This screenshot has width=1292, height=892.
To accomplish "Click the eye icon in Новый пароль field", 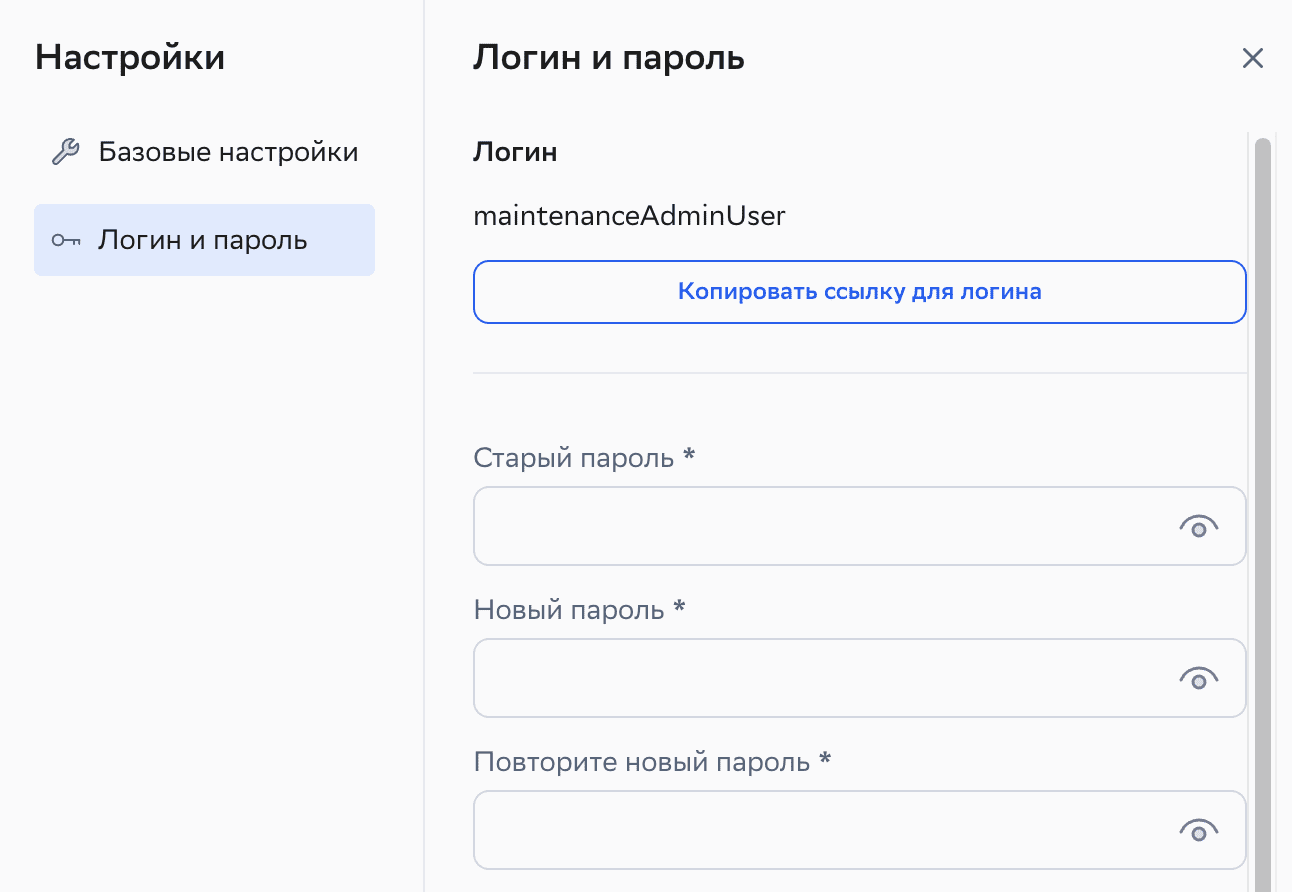I will point(1199,678).
